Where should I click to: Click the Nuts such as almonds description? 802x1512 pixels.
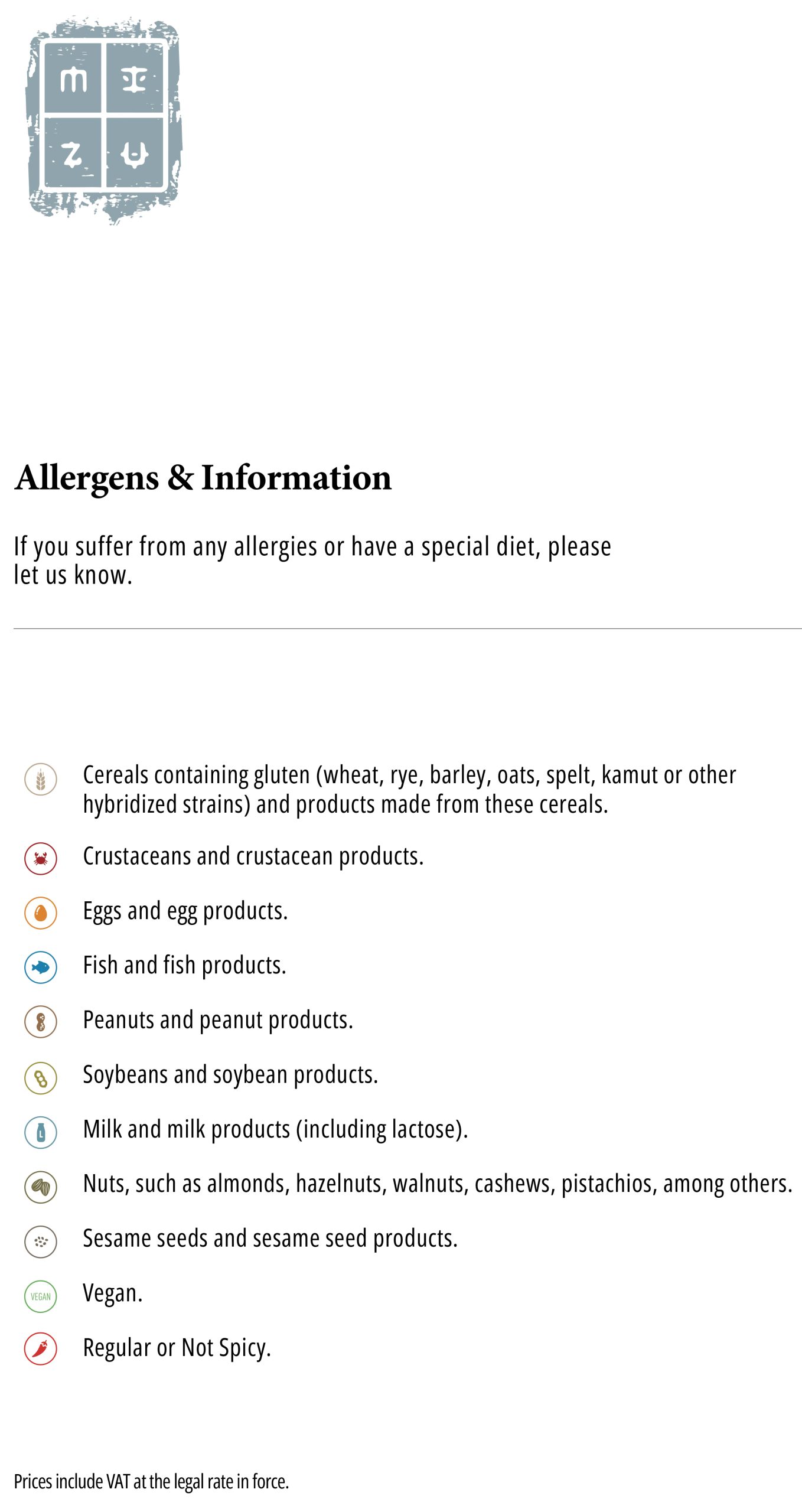(x=437, y=1184)
